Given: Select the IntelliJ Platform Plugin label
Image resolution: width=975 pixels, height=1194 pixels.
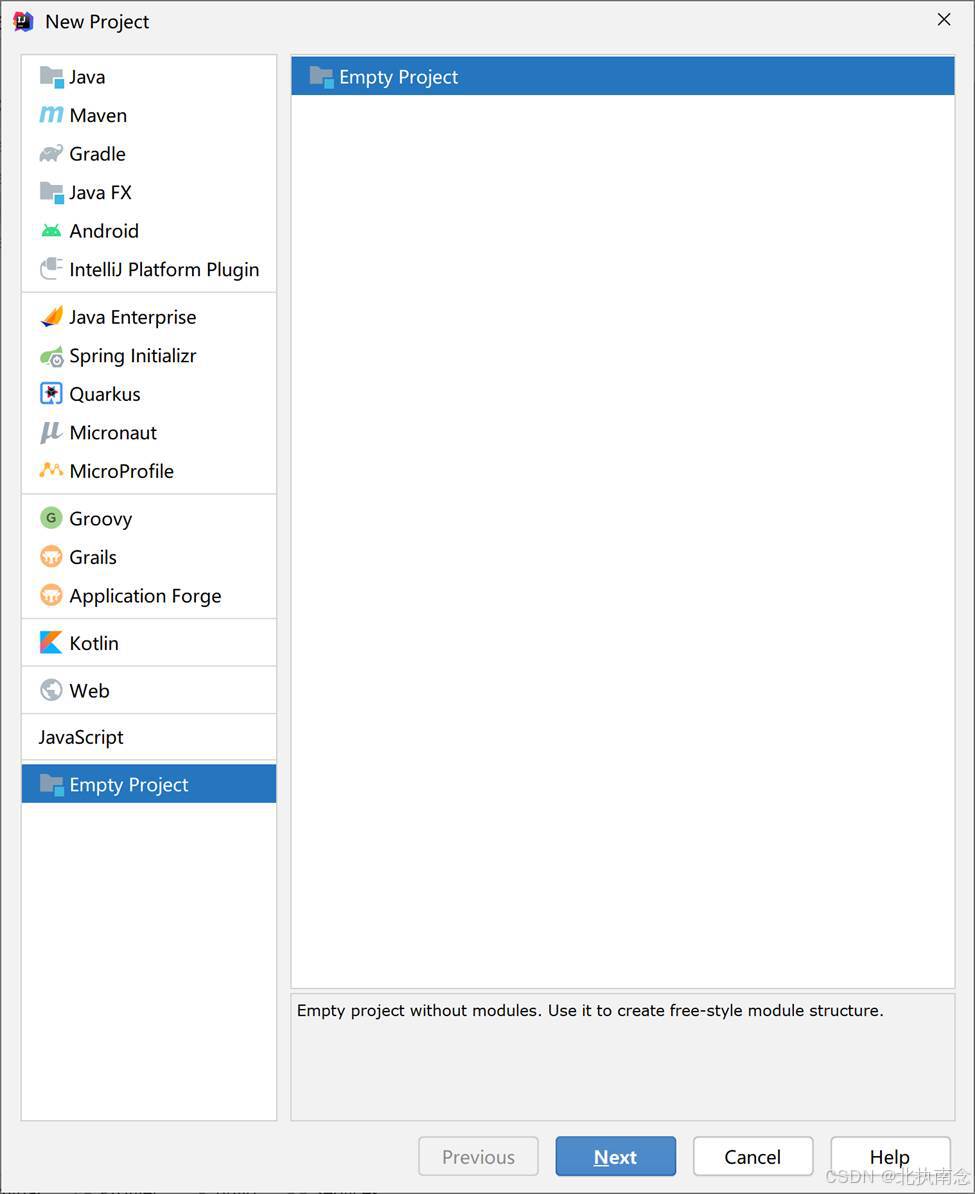Looking at the screenshot, I should click(x=165, y=270).
